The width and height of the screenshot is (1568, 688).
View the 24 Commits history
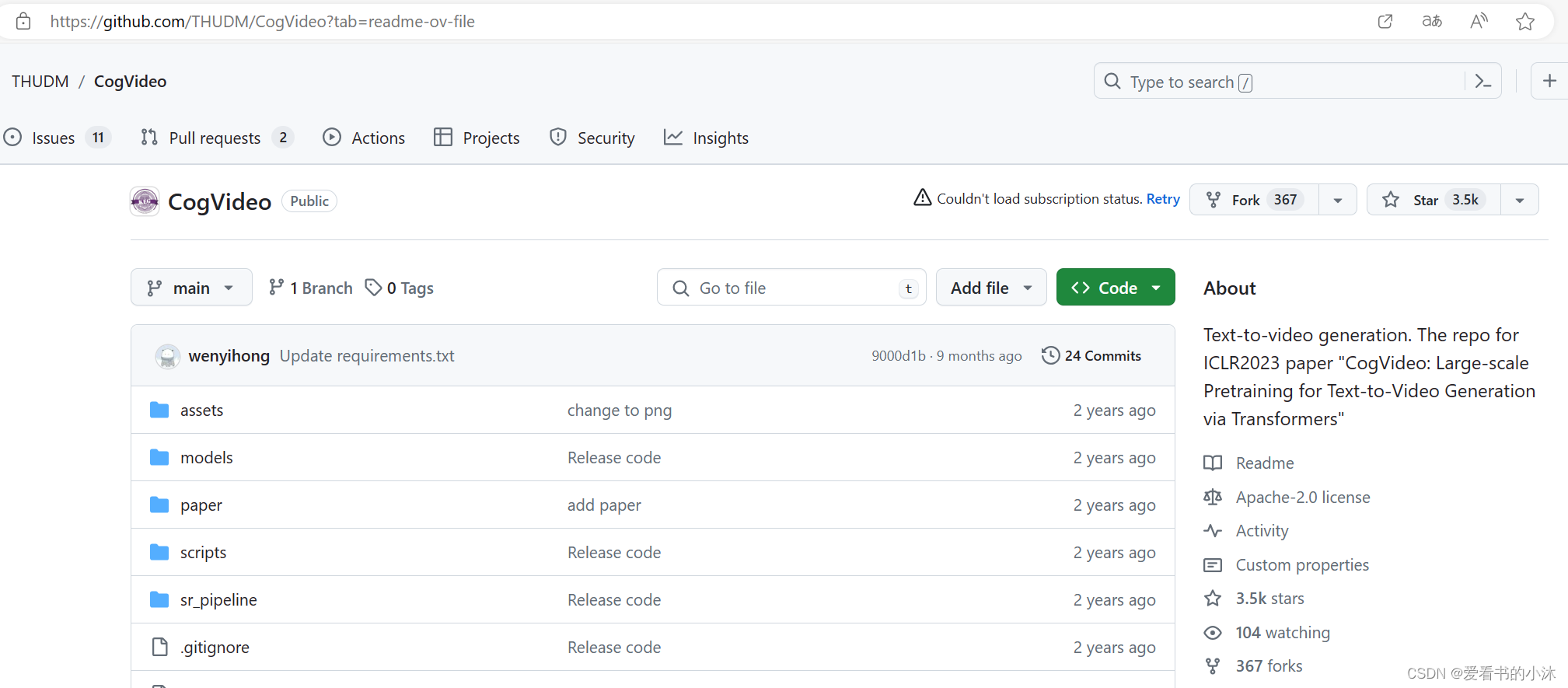point(1091,355)
